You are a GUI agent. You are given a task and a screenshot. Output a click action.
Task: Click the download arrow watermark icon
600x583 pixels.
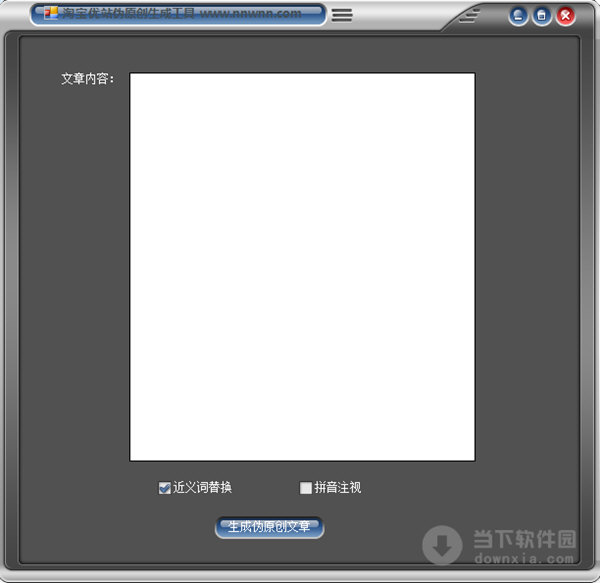(x=442, y=544)
